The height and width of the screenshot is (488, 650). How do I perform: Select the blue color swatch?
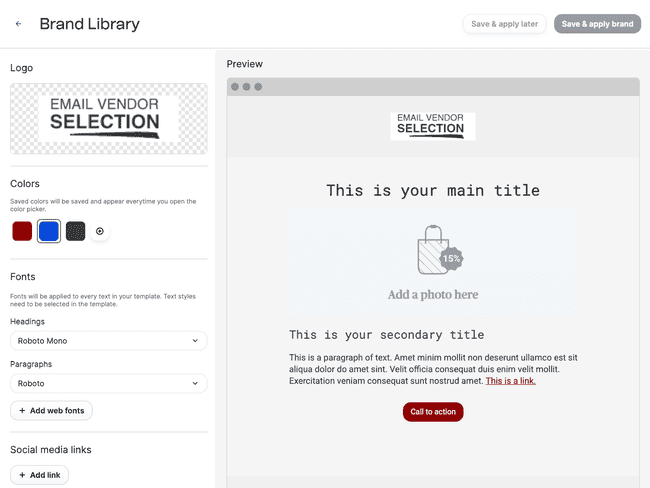pos(49,231)
